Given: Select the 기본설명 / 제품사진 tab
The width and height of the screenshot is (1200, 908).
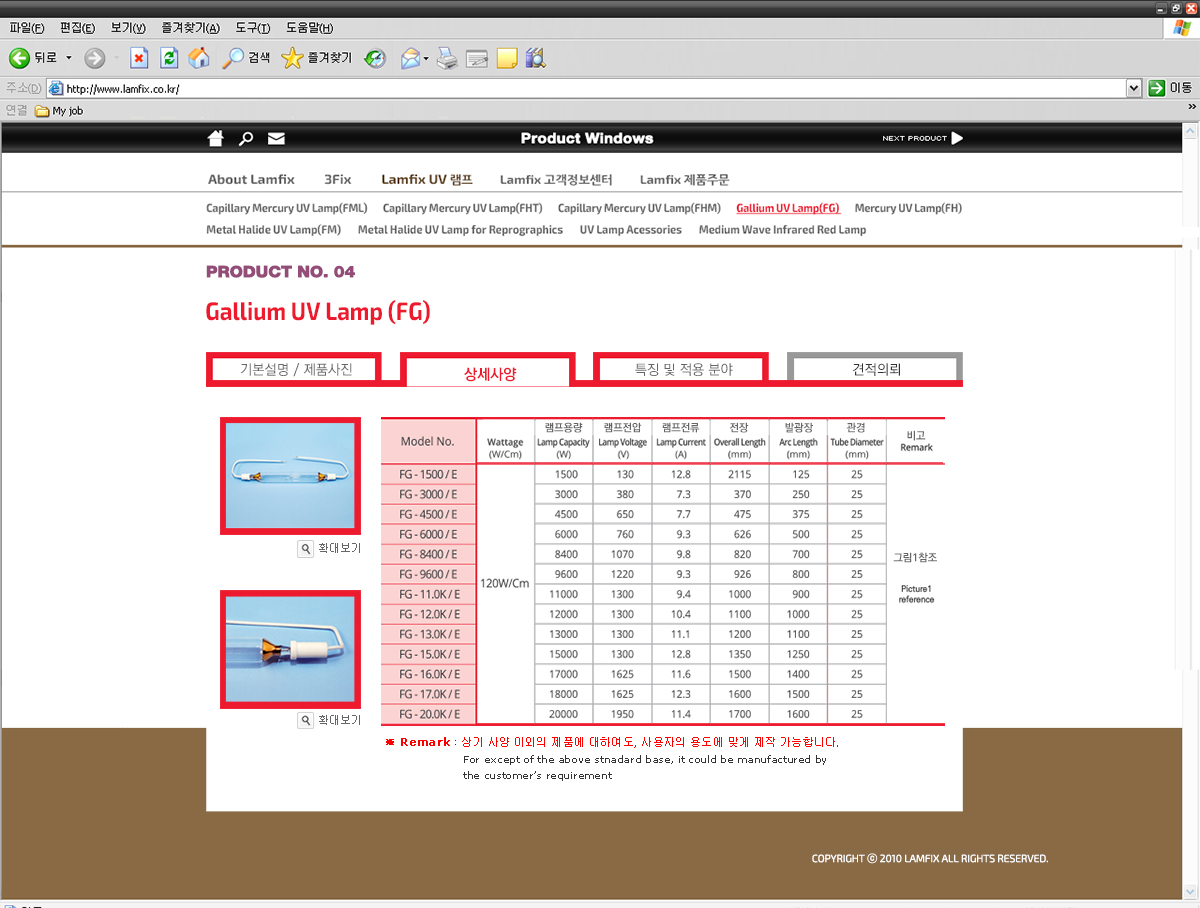Looking at the screenshot, I should click(x=295, y=369).
